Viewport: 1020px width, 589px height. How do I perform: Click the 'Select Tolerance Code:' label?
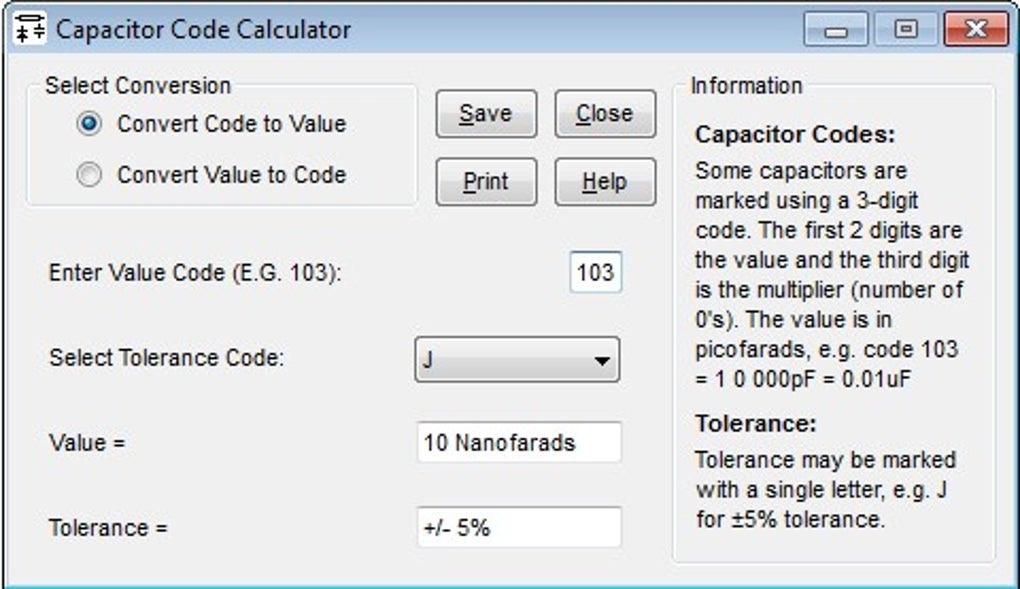(167, 357)
